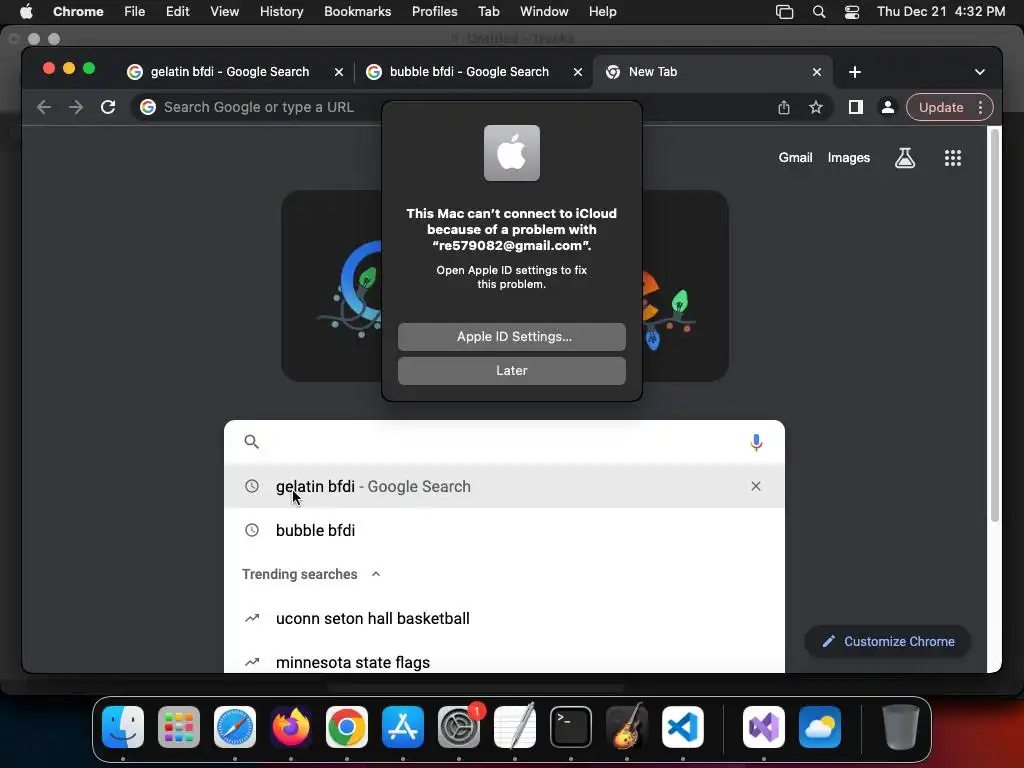Open System Preferences from the Dock
The width and height of the screenshot is (1024, 768).
click(459, 727)
